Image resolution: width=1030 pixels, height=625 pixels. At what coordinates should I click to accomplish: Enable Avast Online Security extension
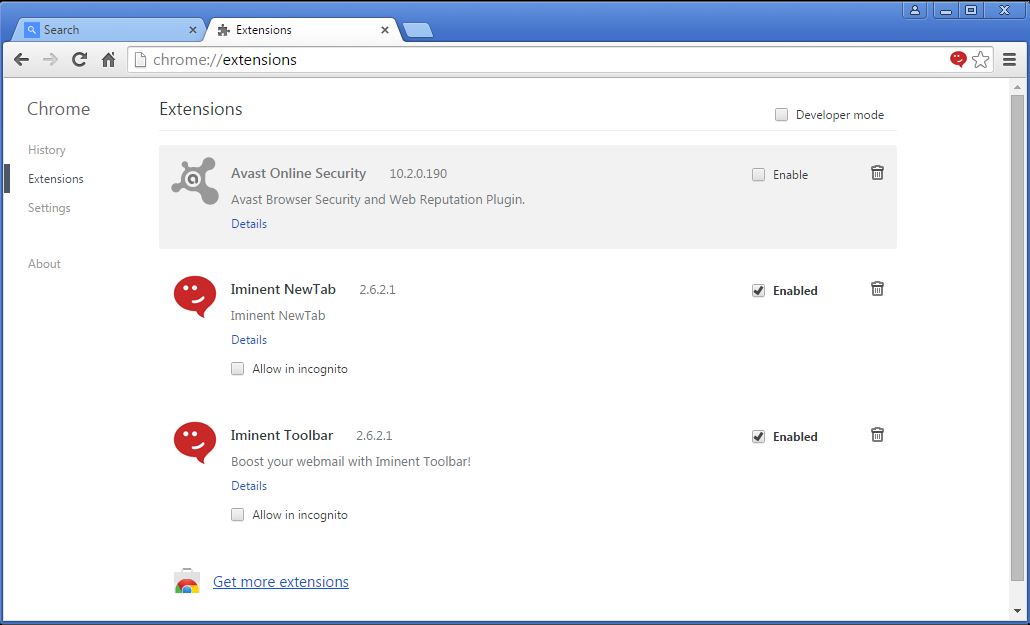(x=758, y=175)
